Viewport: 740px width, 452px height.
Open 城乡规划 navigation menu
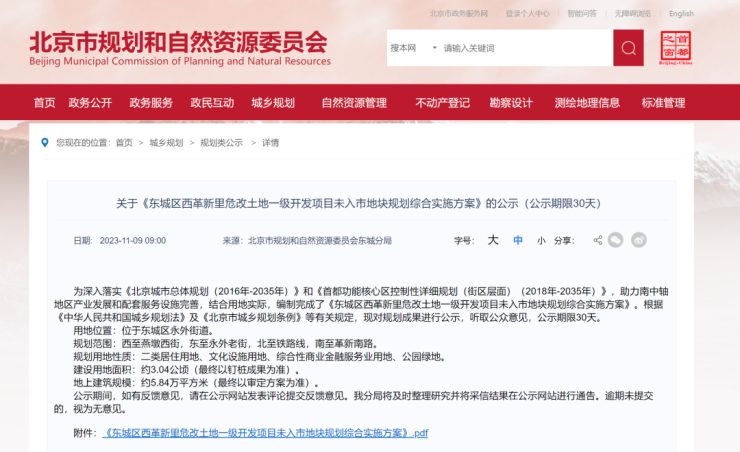click(x=273, y=103)
